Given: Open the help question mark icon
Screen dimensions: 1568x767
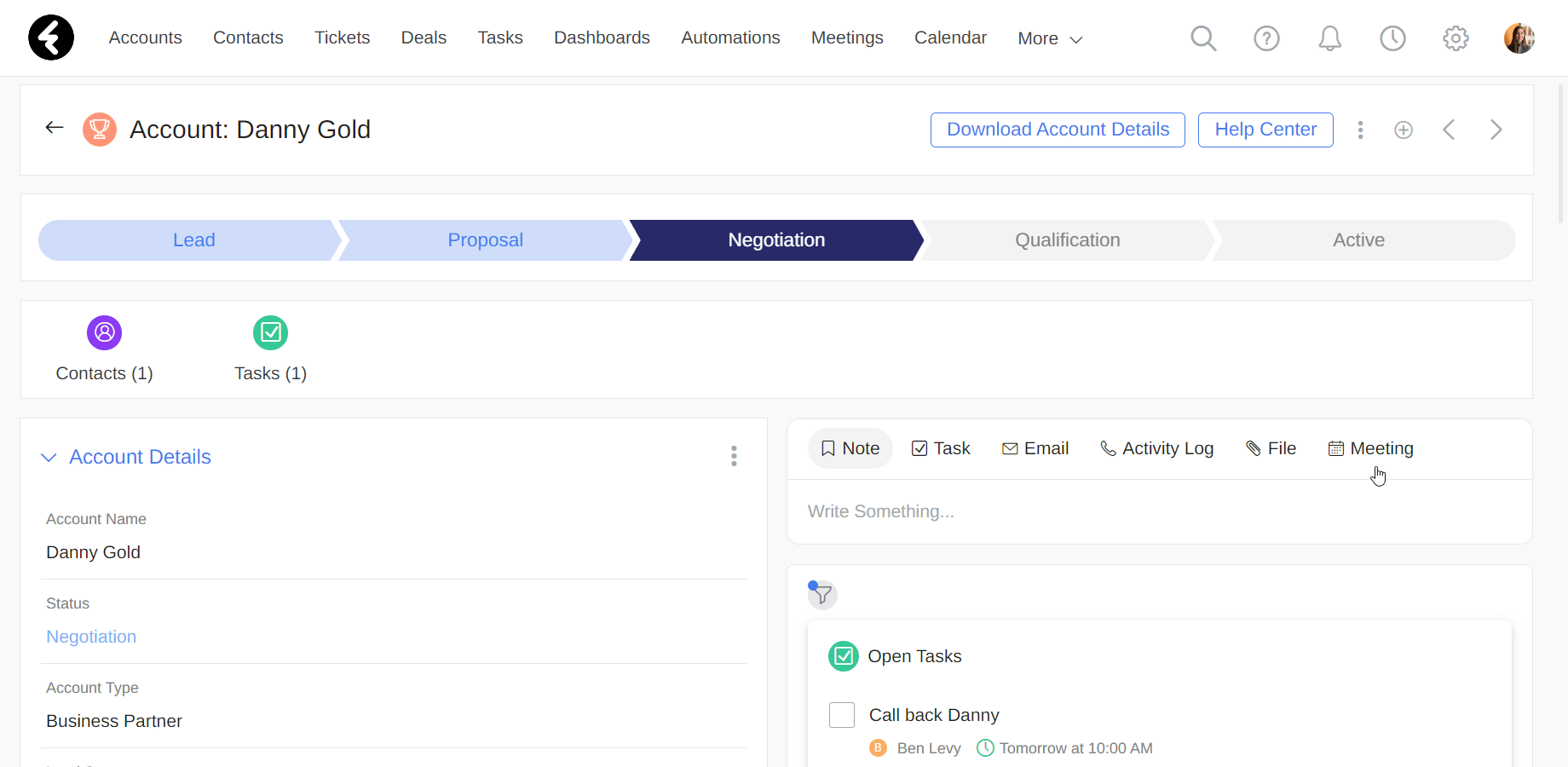Looking at the screenshot, I should (x=1266, y=38).
